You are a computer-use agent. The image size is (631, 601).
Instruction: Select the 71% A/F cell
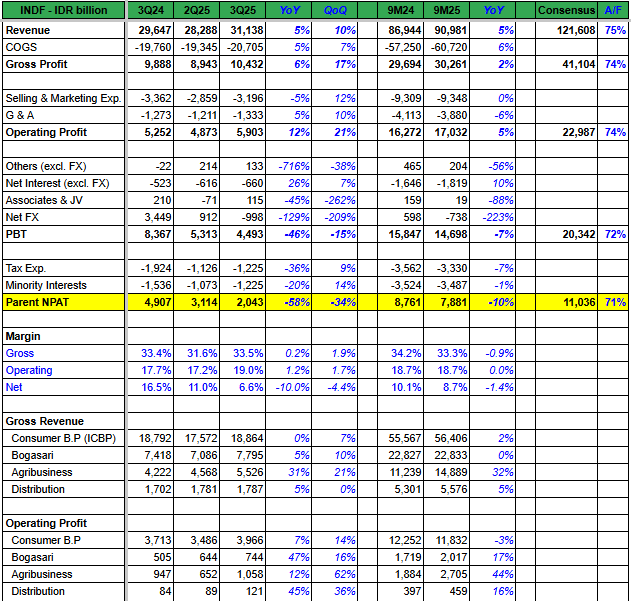point(615,302)
